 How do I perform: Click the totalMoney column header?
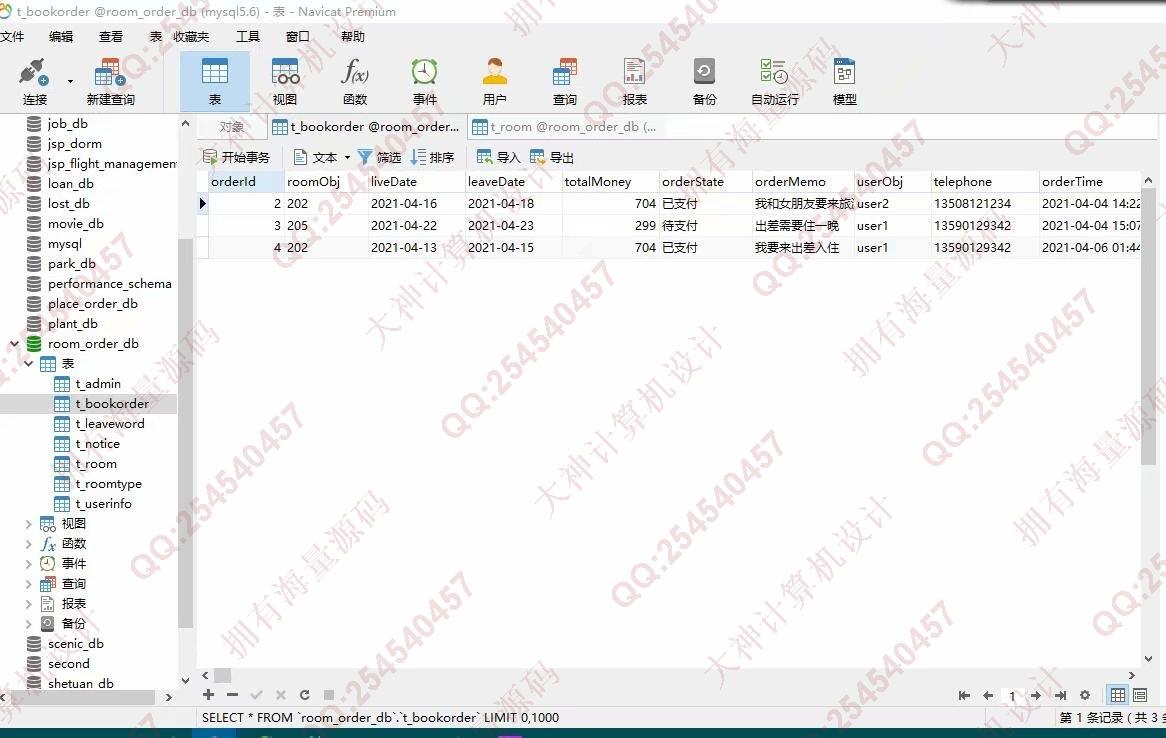coord(610,182)
